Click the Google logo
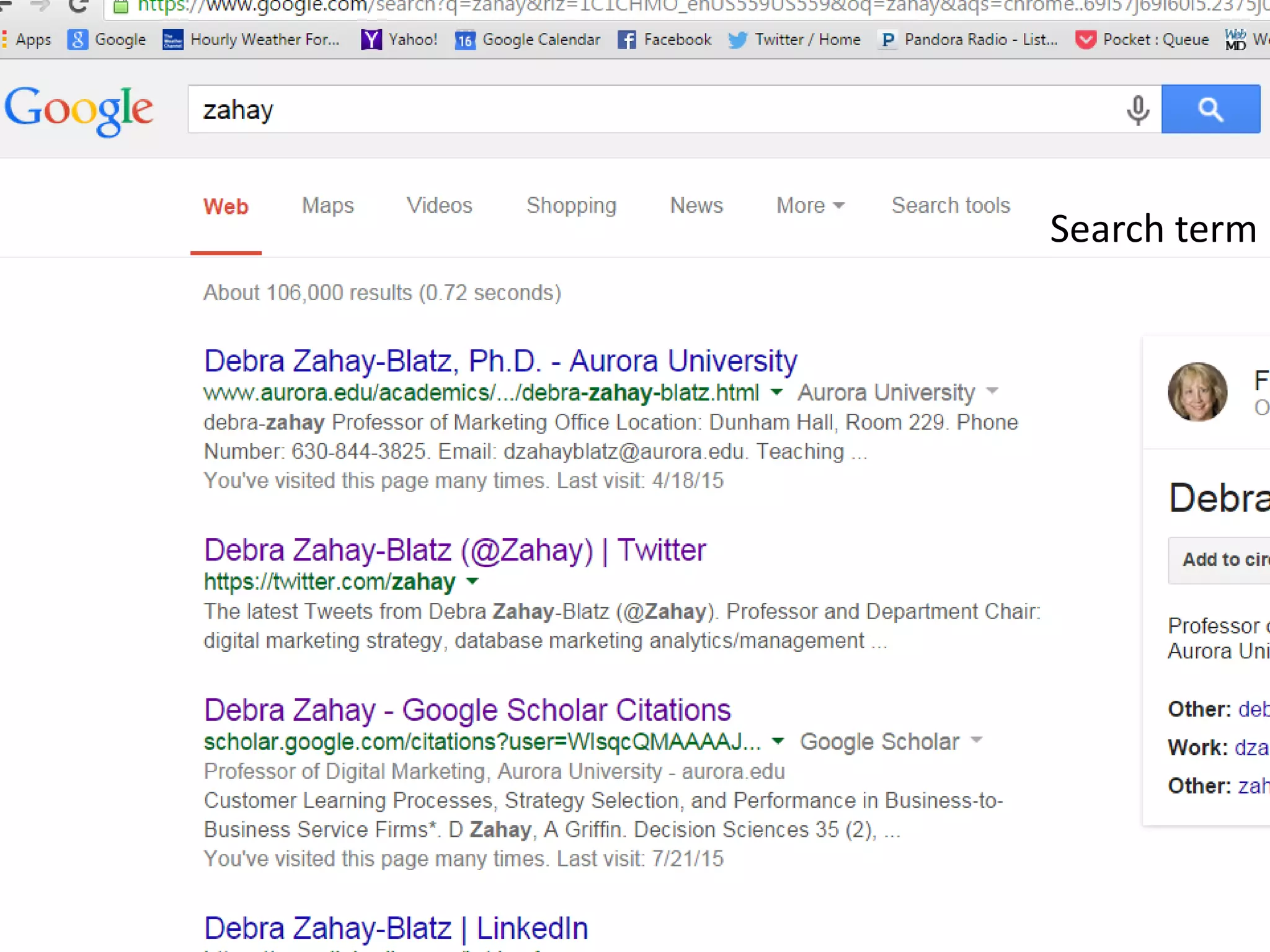 tap(79, 111)
